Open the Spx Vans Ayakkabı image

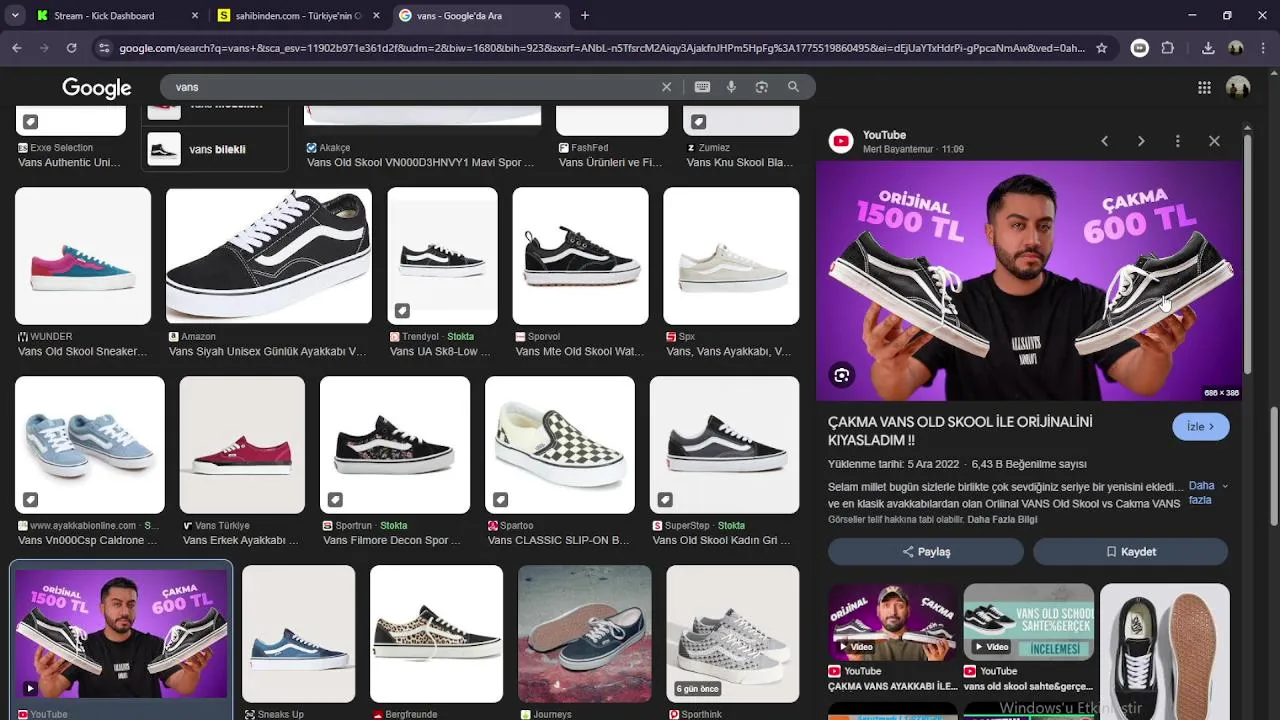tap(731, 255)
